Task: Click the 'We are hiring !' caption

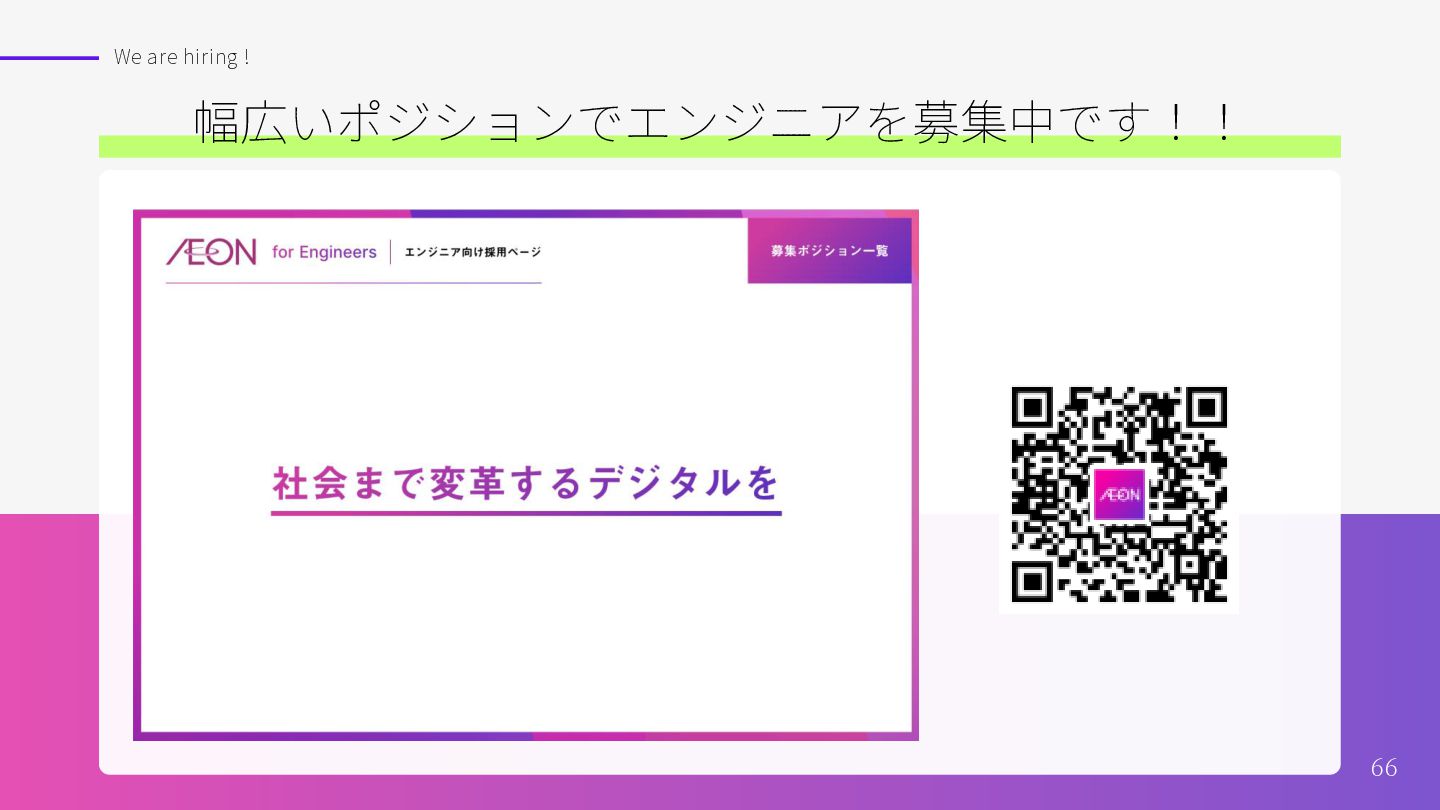Action: 181,57
